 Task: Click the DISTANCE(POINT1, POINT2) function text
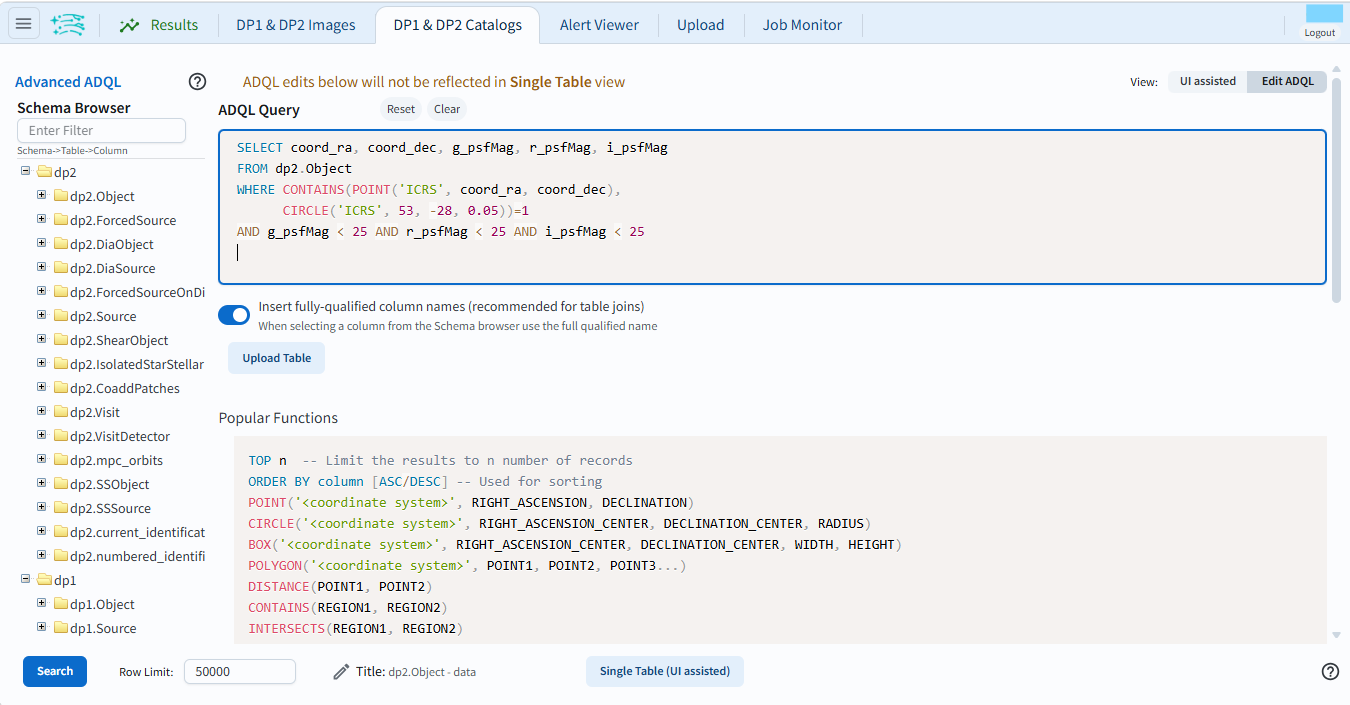pos(340,586)
